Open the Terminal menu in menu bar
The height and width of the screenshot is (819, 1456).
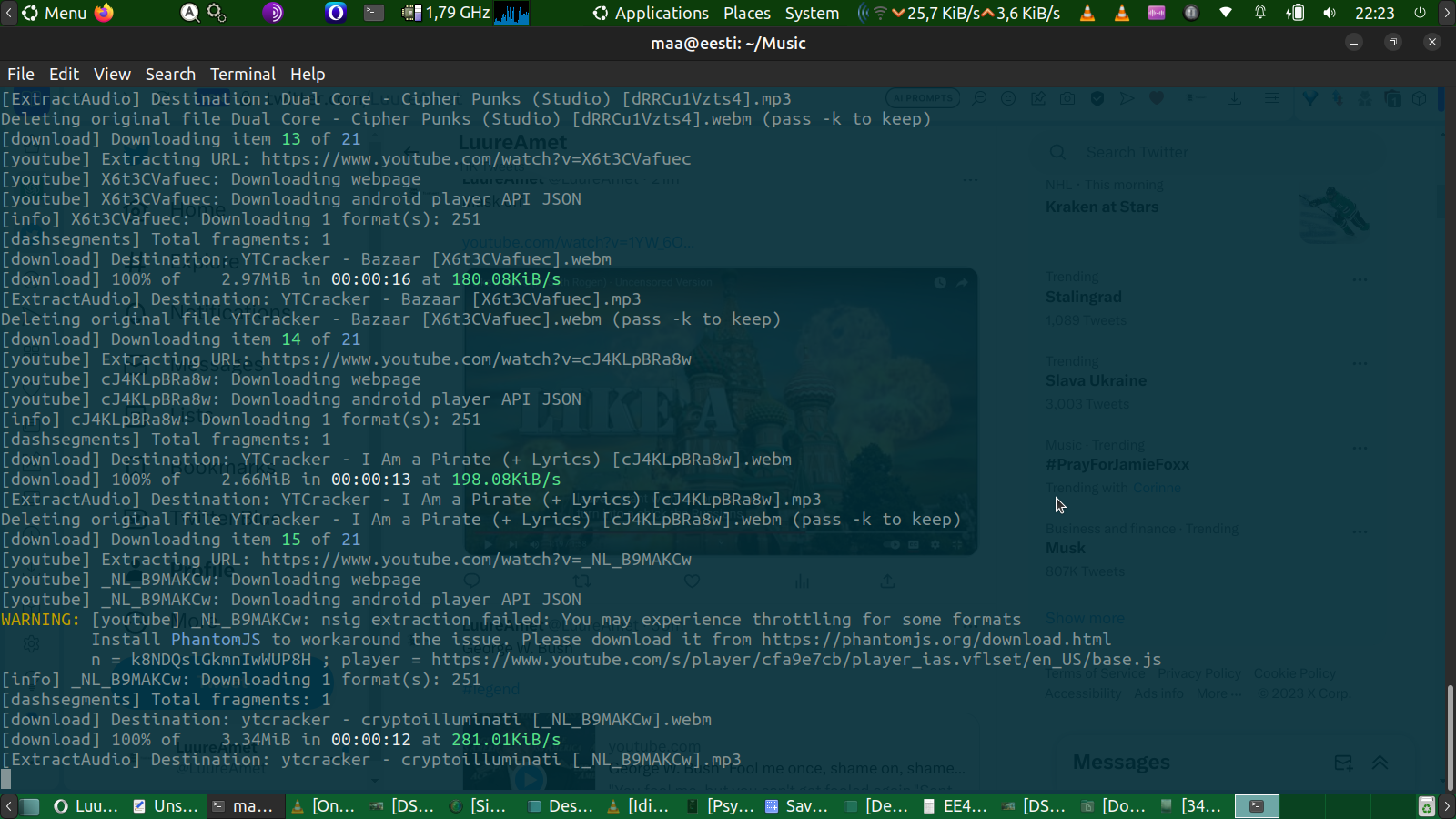[242, 75]
